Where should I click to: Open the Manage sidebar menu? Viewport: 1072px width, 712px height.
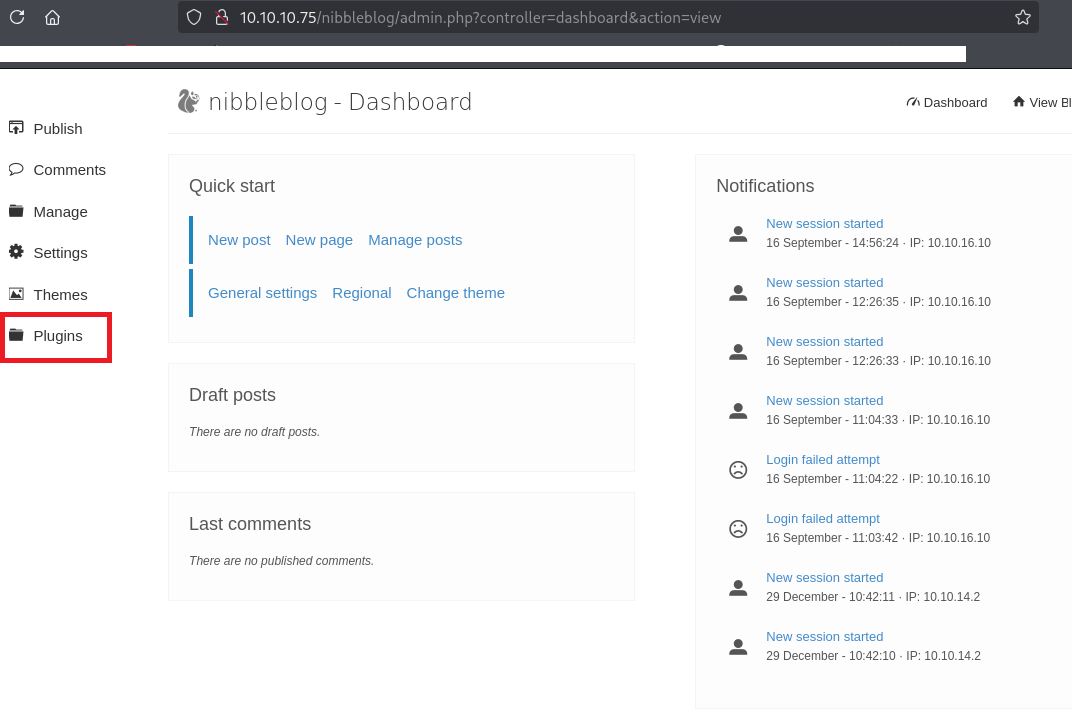[60, 212]
